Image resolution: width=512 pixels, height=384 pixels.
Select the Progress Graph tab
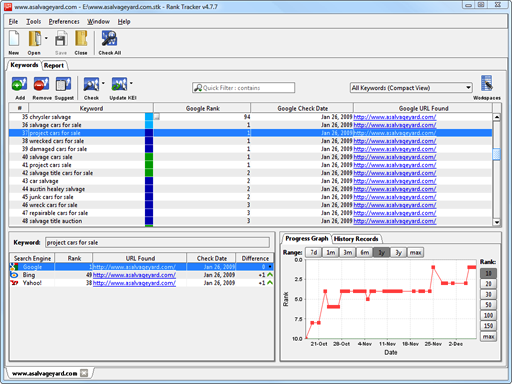[307, 239]
